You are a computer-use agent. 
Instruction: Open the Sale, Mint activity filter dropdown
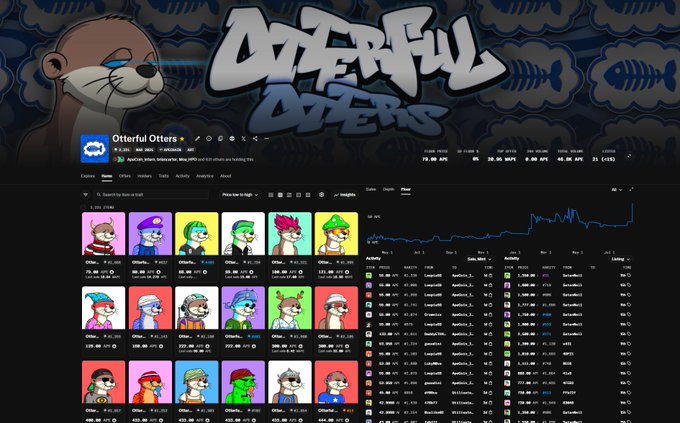coord(479,259)
